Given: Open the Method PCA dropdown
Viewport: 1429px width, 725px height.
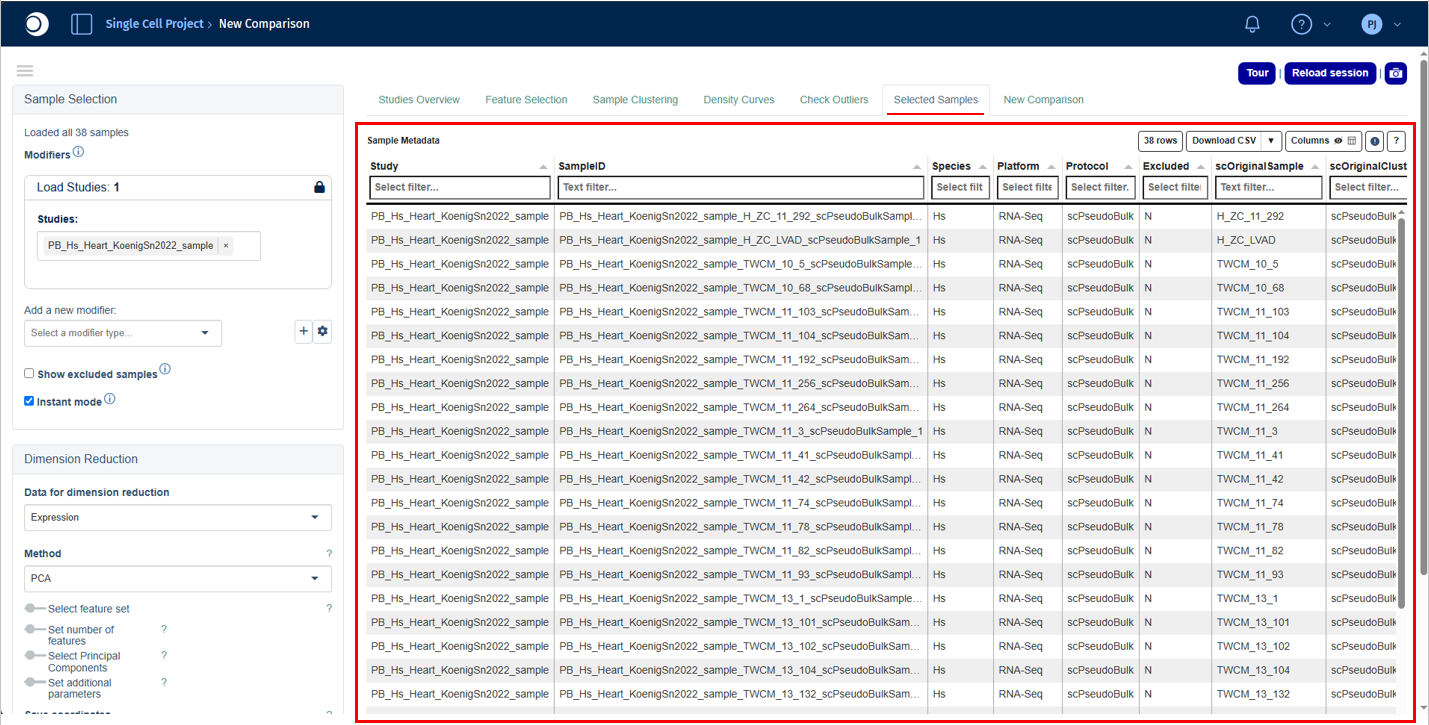Looking at the screenshot, I should coord(178,578).
